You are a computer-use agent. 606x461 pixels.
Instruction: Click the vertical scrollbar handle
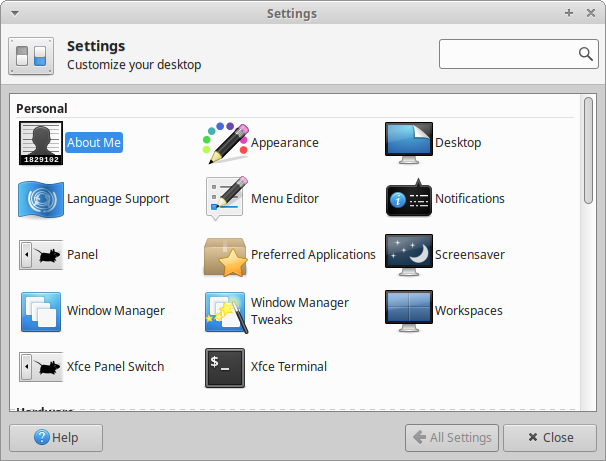pyautogui.click(x=588, y=150)
